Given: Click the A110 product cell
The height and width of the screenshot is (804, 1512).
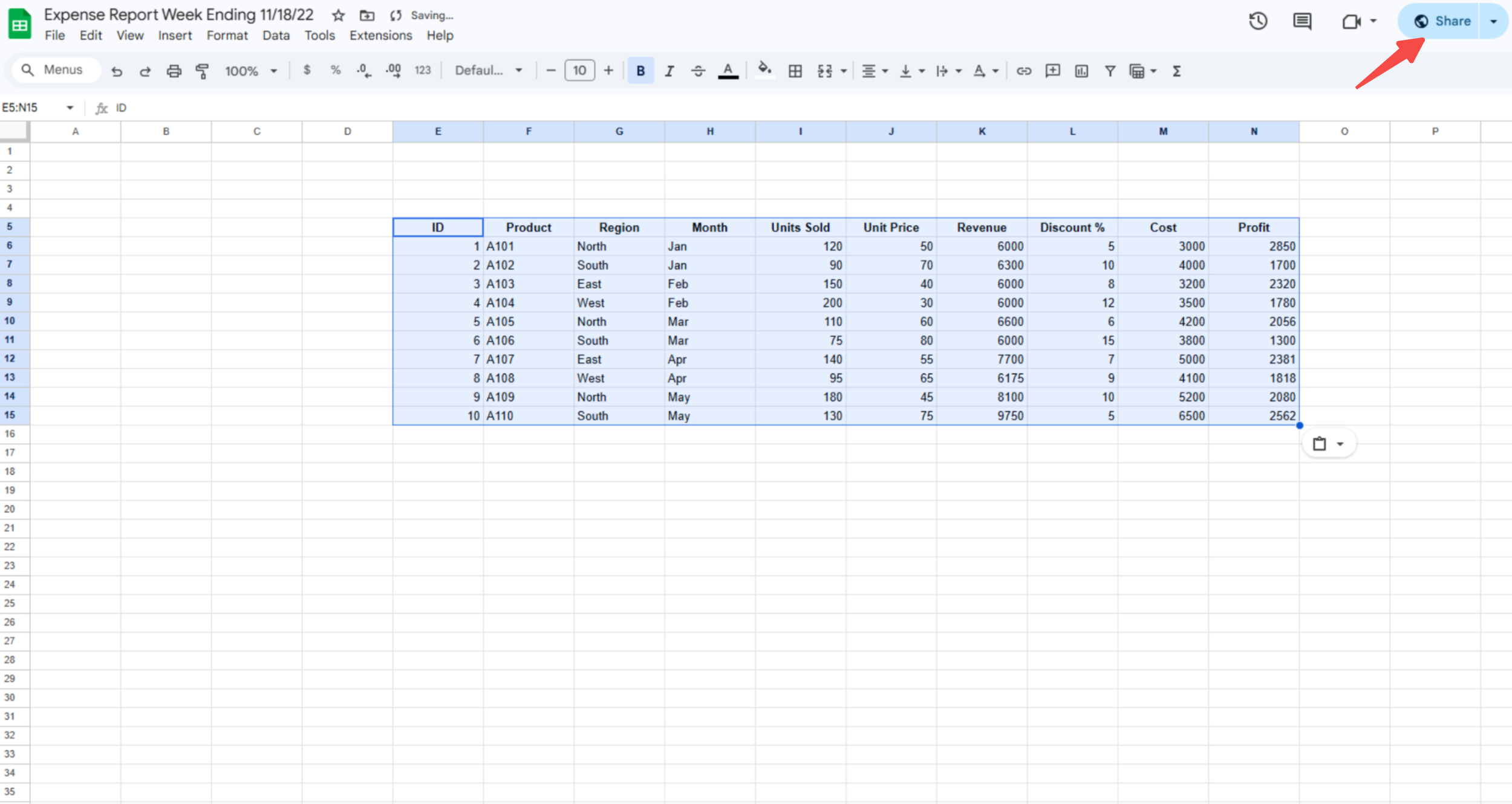Looking at the screenshot, I should point(528,416).
